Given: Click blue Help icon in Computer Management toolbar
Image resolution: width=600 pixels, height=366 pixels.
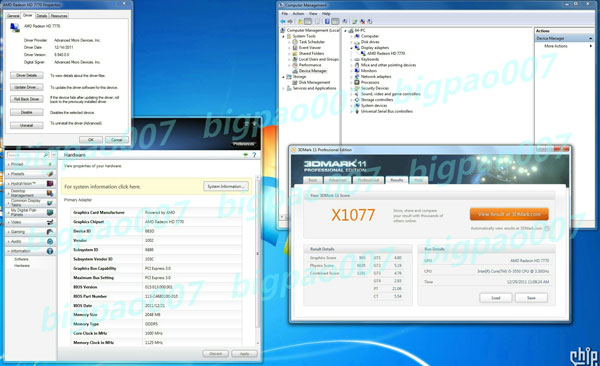Looking at the screenshot, I should click(x=328, y=21).
